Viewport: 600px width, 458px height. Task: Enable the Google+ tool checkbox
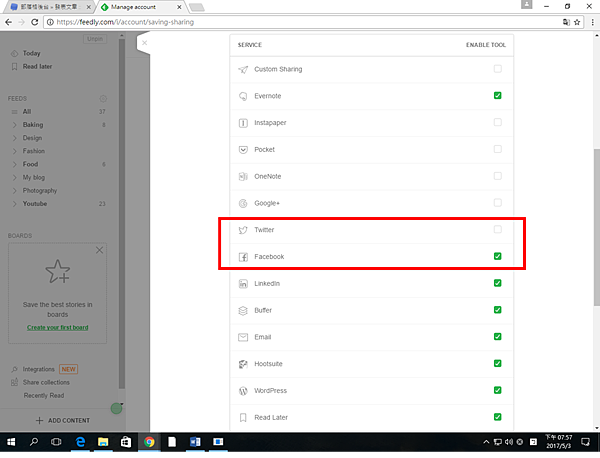(x=497, y=203)
